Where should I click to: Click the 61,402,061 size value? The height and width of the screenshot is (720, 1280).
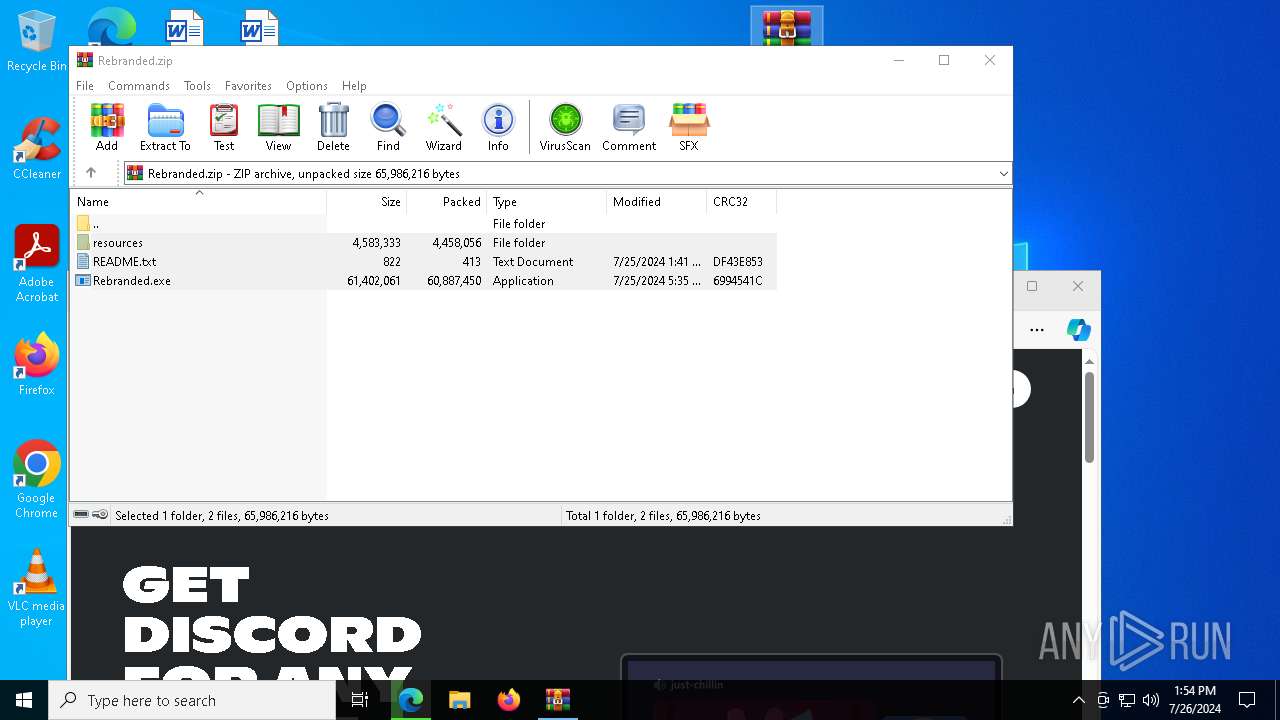(374, 281)
